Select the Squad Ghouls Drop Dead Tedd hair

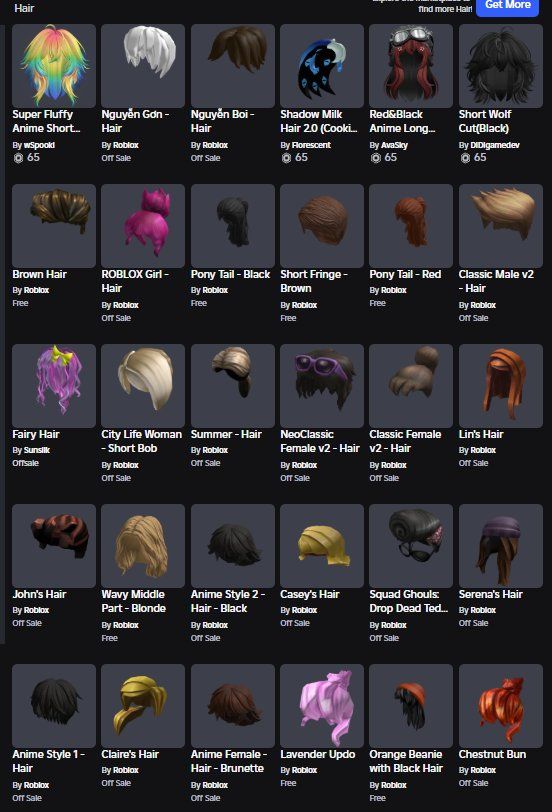(411, 546)
